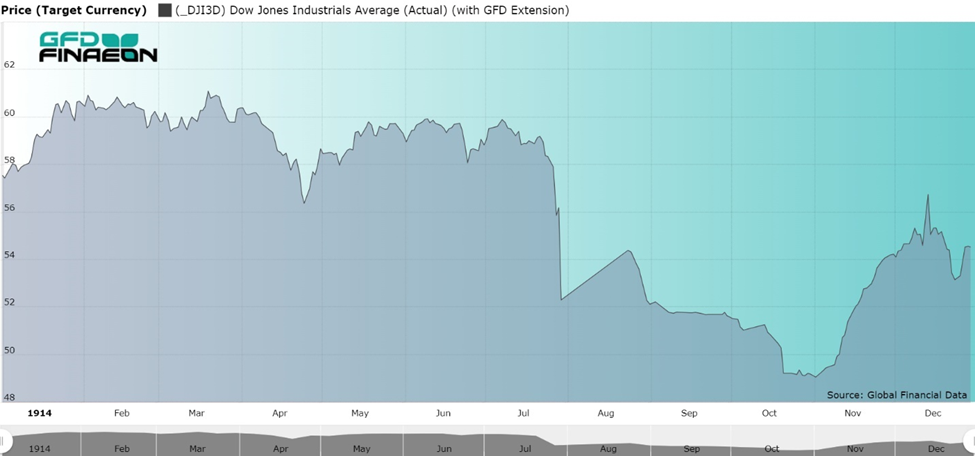
Task: Select the left range navigator handle
Action: pos(2,440)
